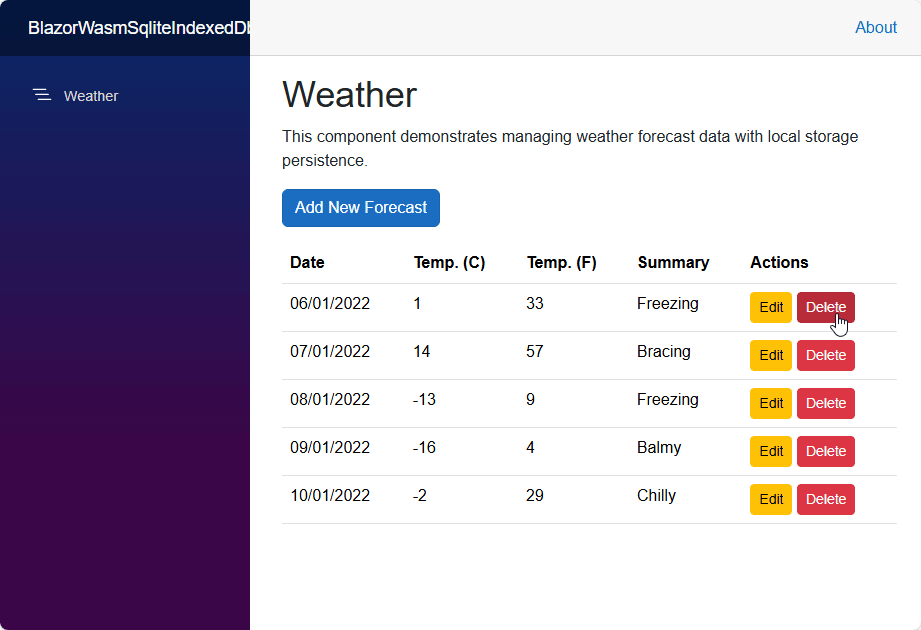The image size is (921, 630).
Task: Delete the 08/01/2022 forecast entry
Action: click(x=825, y=404)
